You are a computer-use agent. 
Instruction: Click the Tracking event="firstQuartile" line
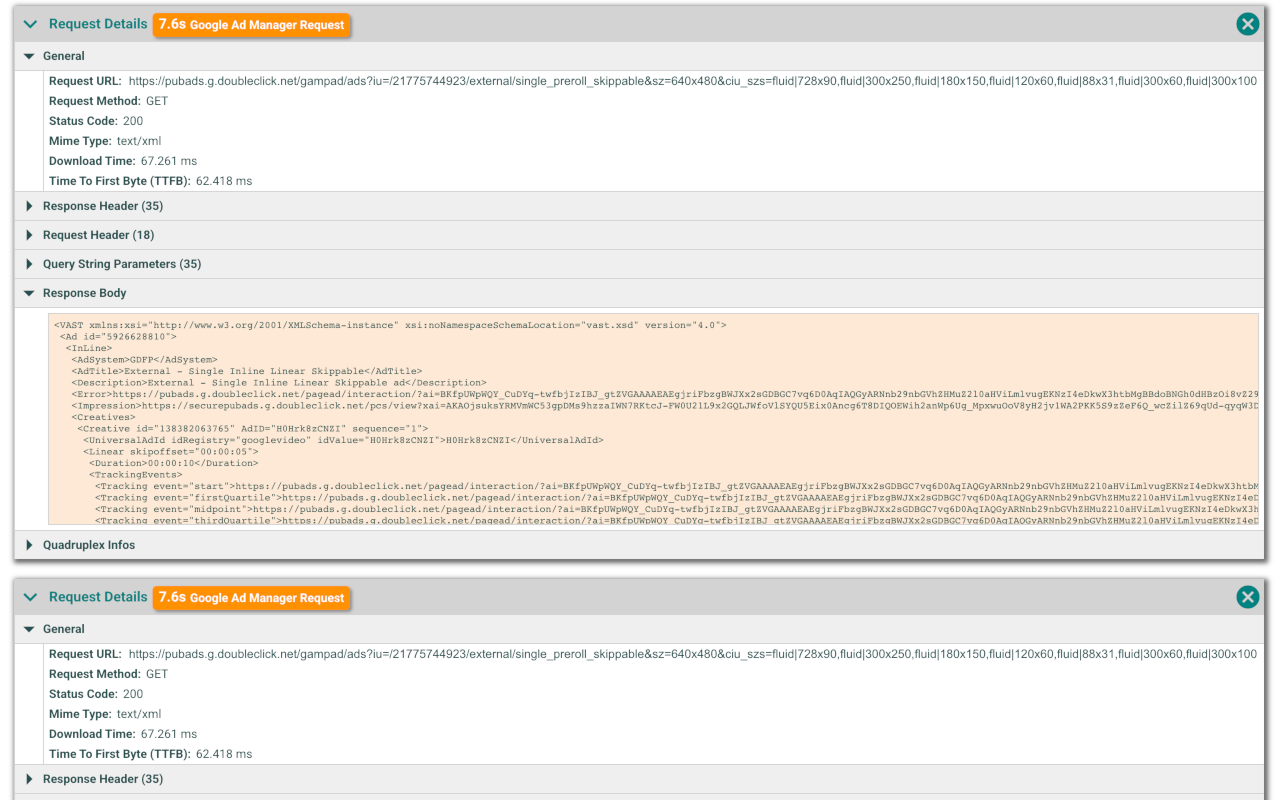pos(676,498)
